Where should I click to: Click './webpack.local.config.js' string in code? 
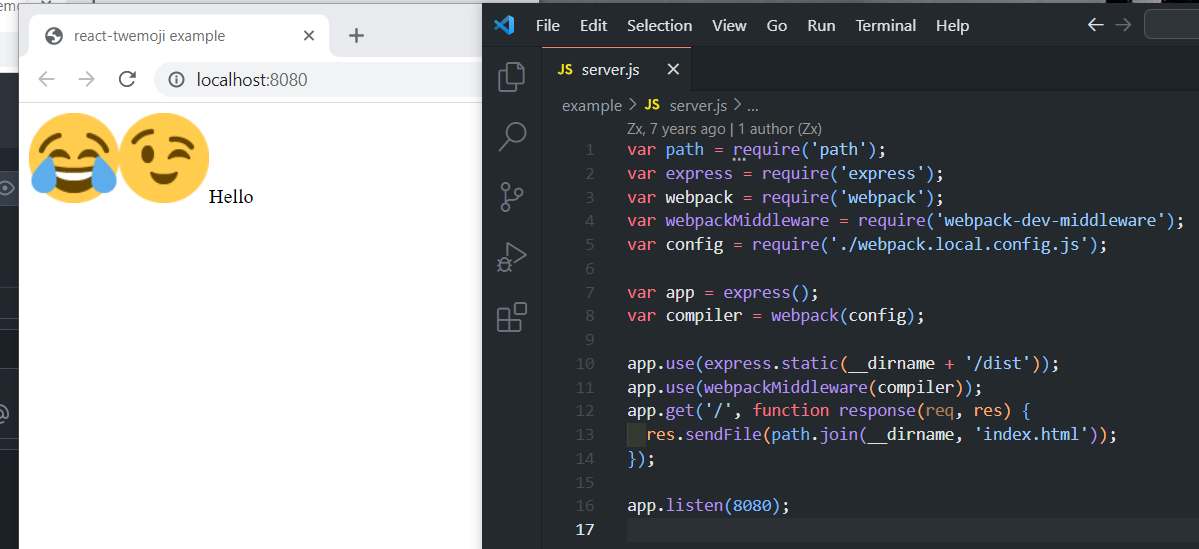[x=958, y=245]
